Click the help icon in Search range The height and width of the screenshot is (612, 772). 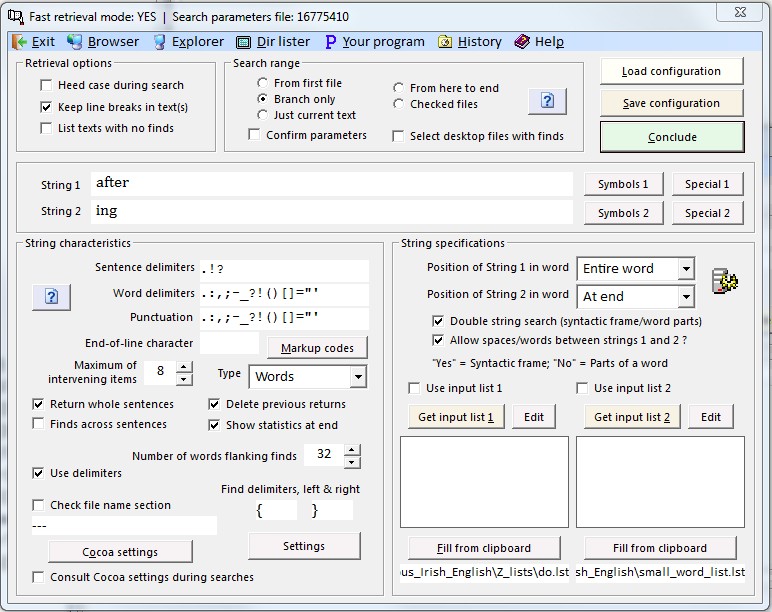pos(547,101)
